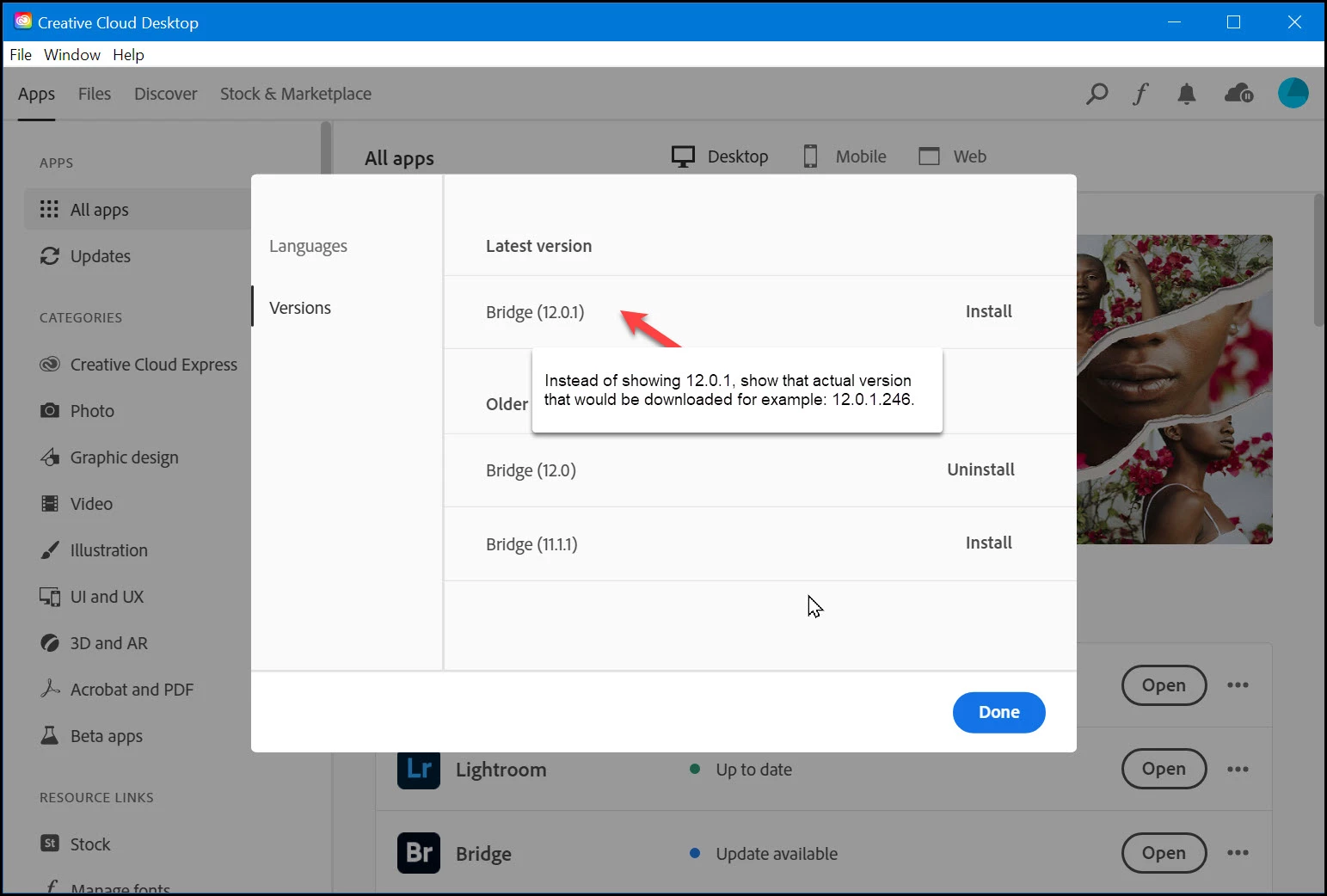Open Lightroom with its Open button
Viewport: 1327px width, 896px height.
(1164, 769)
